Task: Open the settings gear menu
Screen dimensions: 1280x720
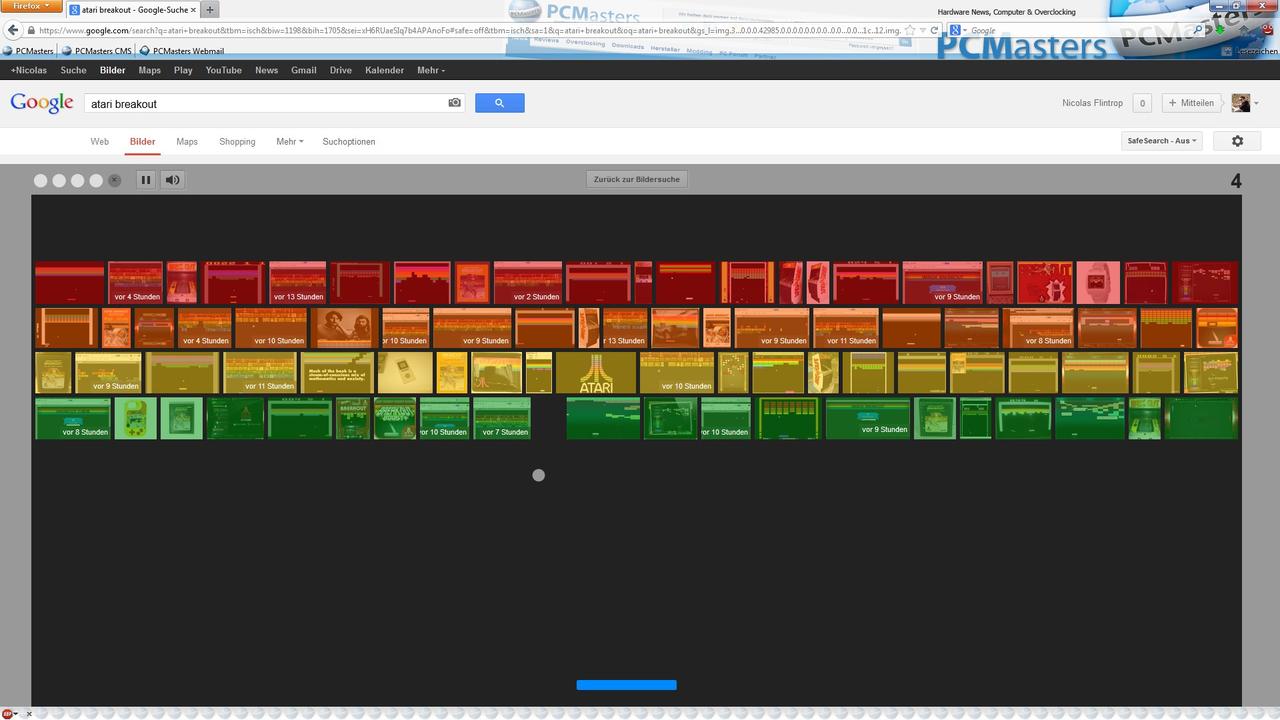Action: pos(1237,141)
